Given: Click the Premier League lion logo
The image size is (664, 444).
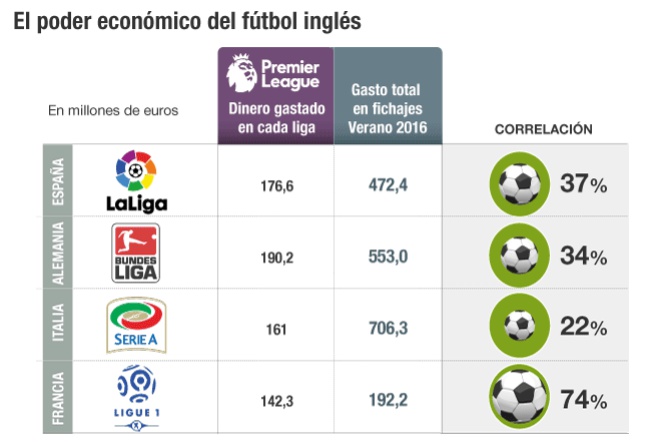Looking at the screenshot, I should click(242, 73).
